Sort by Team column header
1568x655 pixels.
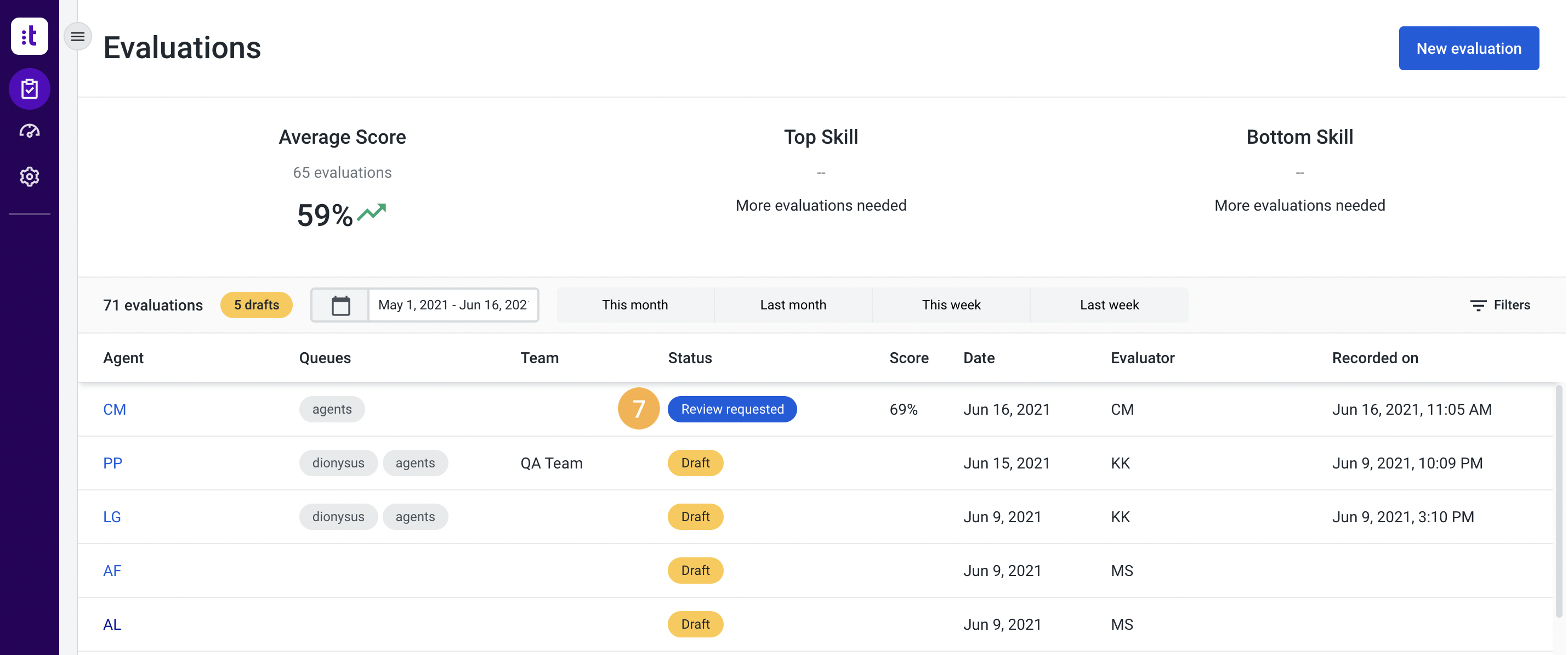(x=539, y=358)
